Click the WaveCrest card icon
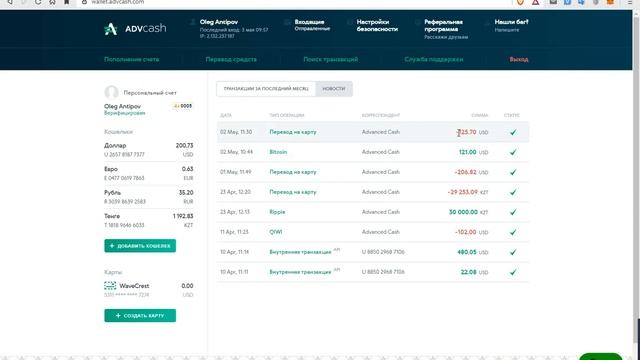This screenshot has width=640, height=360. 110,285
